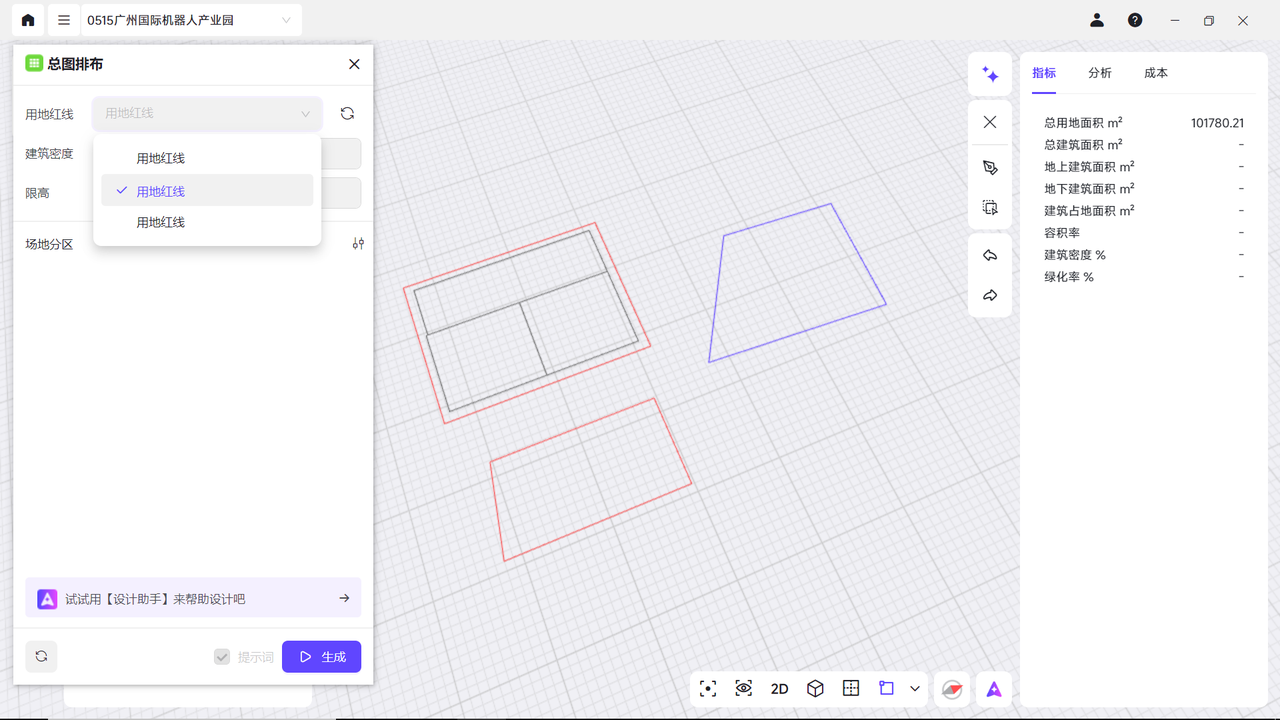This screenshot has height=720, width=1280.
Task: Click the undo arrow icon
Action: (990, 256)
